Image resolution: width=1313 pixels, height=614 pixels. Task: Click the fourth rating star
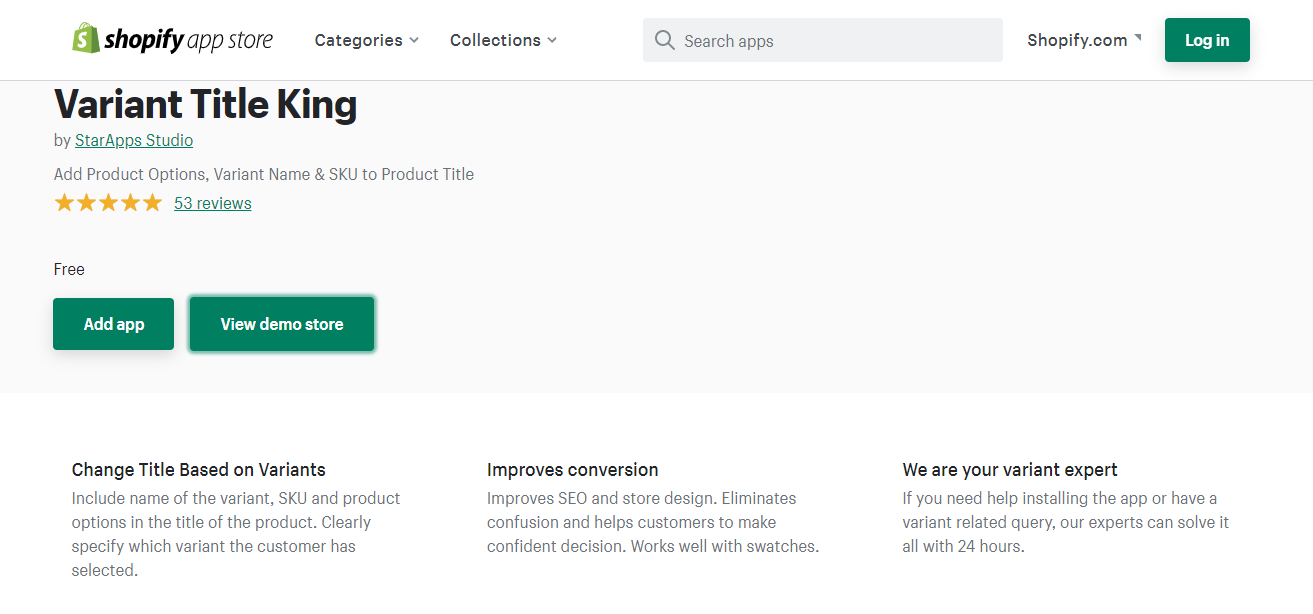coord(130,203)
